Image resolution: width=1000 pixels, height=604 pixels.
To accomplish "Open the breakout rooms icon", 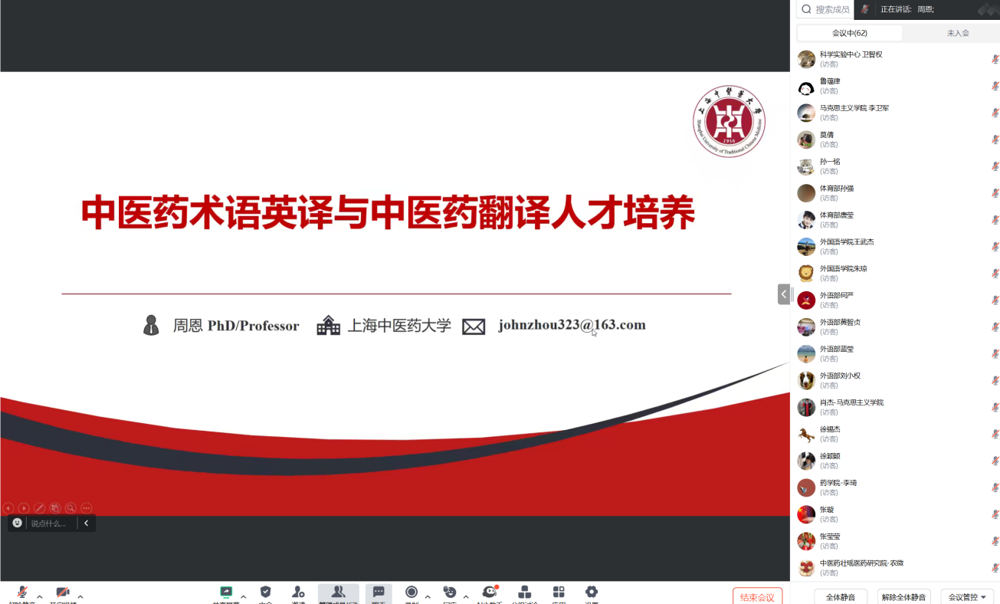I will [524, 593].
